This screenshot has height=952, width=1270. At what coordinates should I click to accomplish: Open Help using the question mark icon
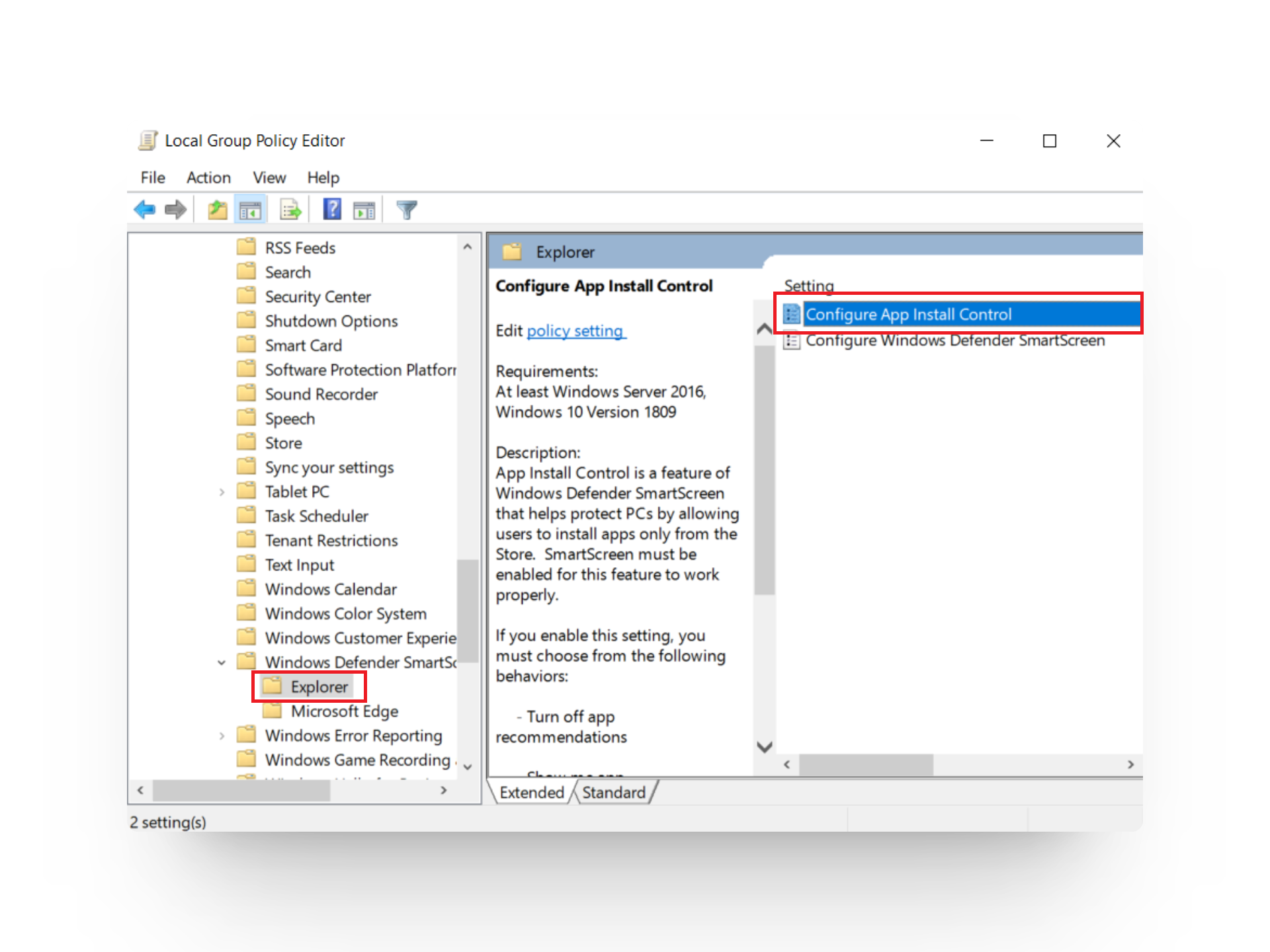[333, 209]
